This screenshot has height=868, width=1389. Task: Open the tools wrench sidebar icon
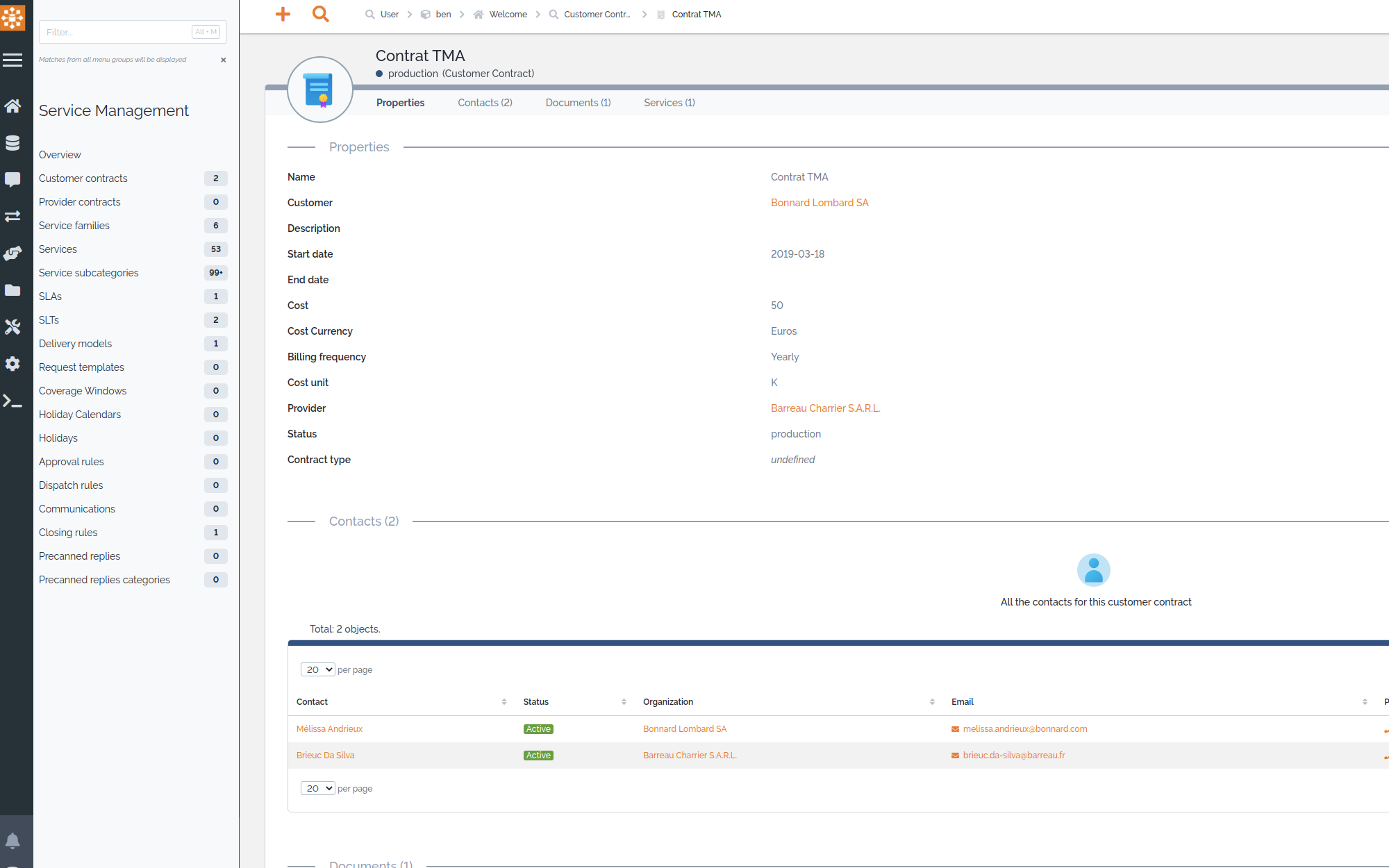14,326
